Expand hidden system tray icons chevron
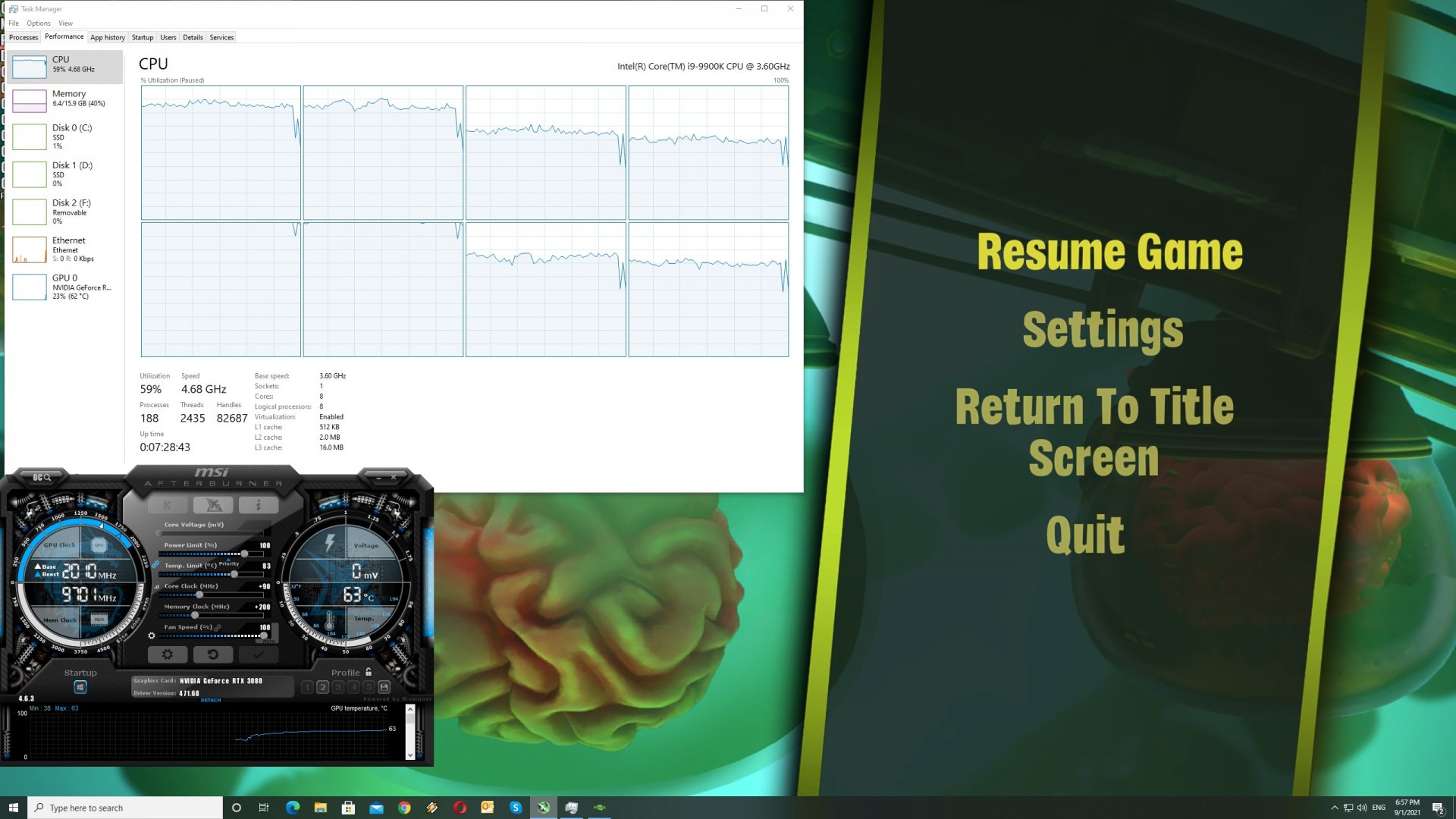This screenshot has width=1456, height=819. click(x=1335, y=808)
